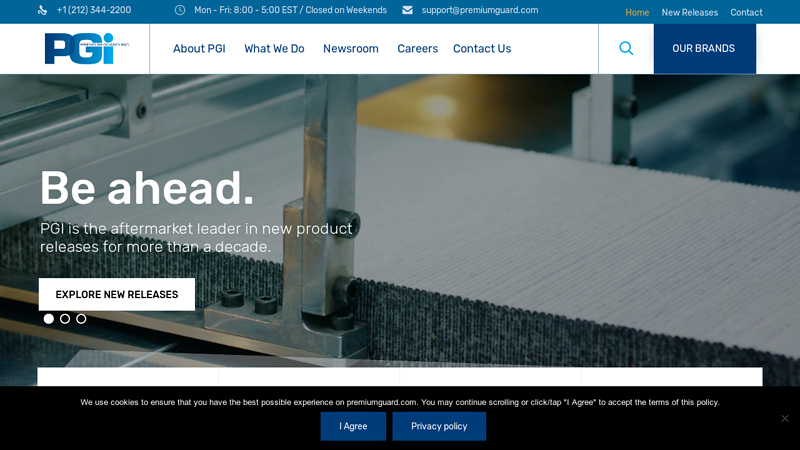Switch to the second slide dot
The height and width of the screenshot is (450, 800).
pyautogui.click(x=65, y=319)
